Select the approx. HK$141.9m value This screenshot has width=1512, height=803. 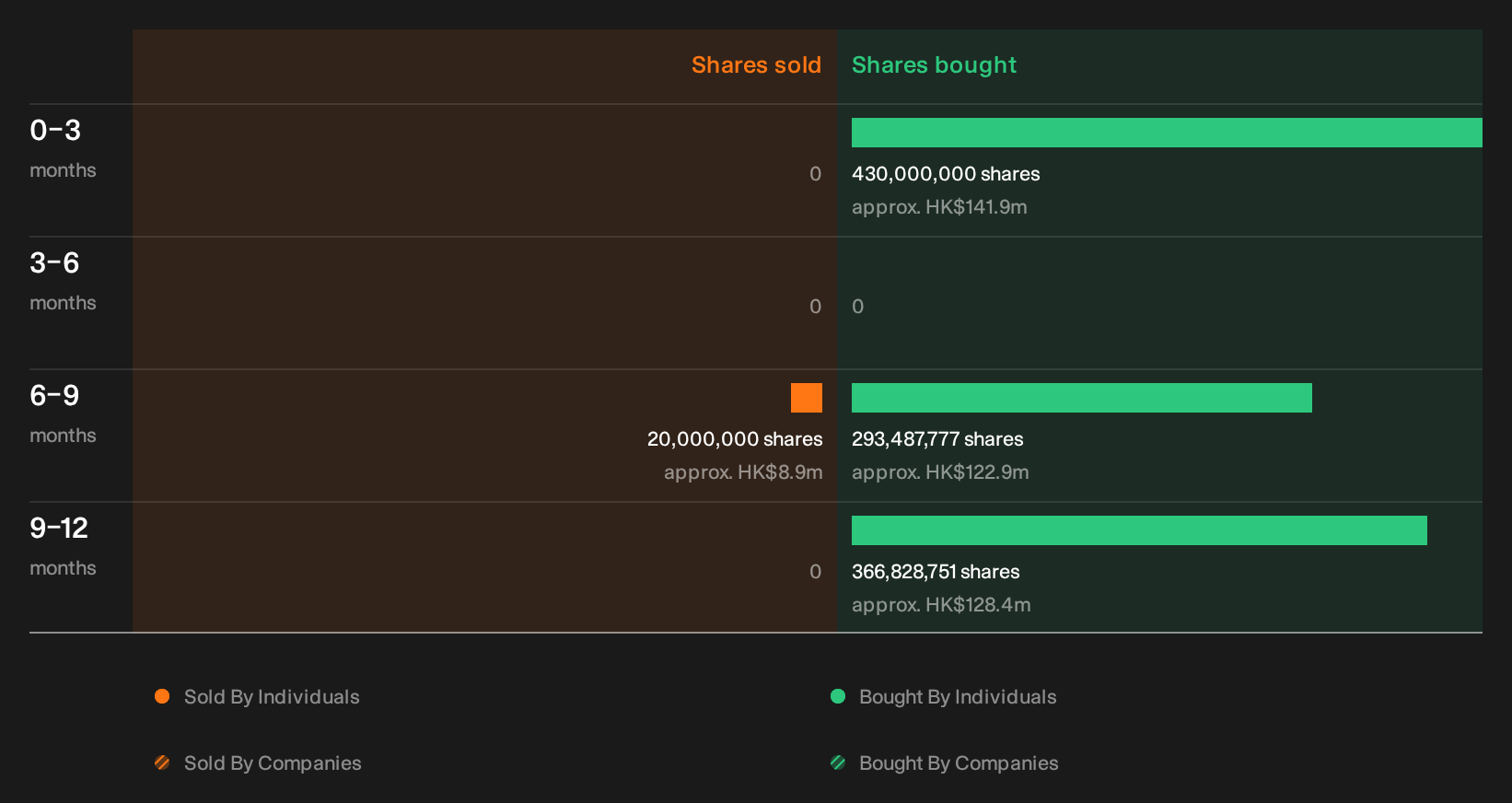939,207
